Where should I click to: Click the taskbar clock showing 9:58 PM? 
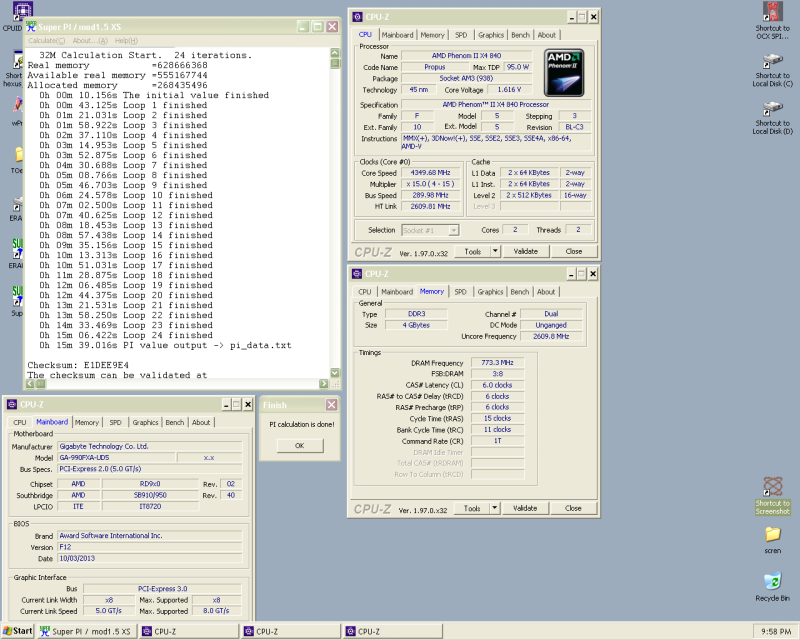(776, 631)
